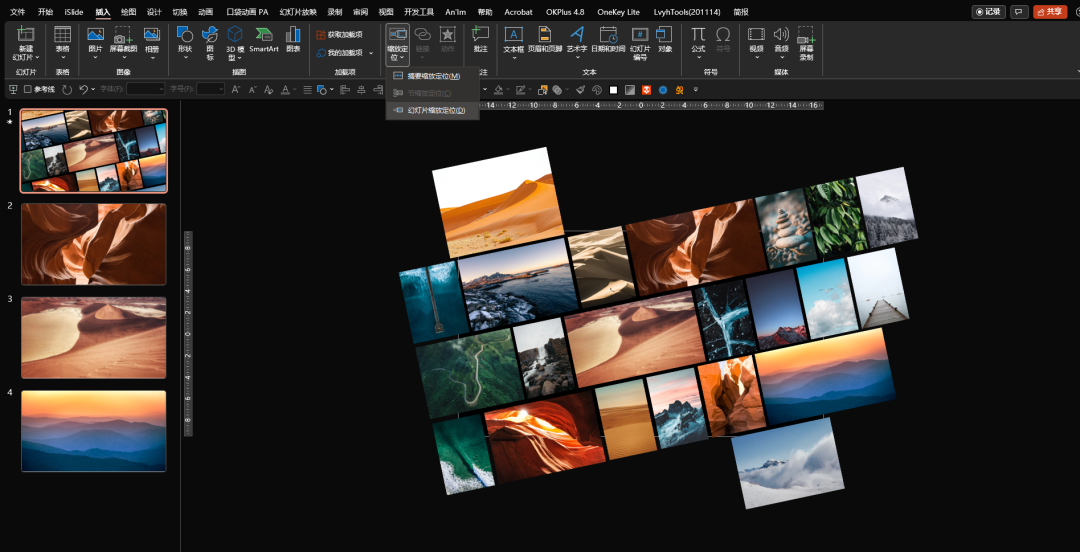Expand the 我的加载项 dropdown arrow
Viewport: 1080px width, 552px height.
pyautogui.click(x=371, y=53)
